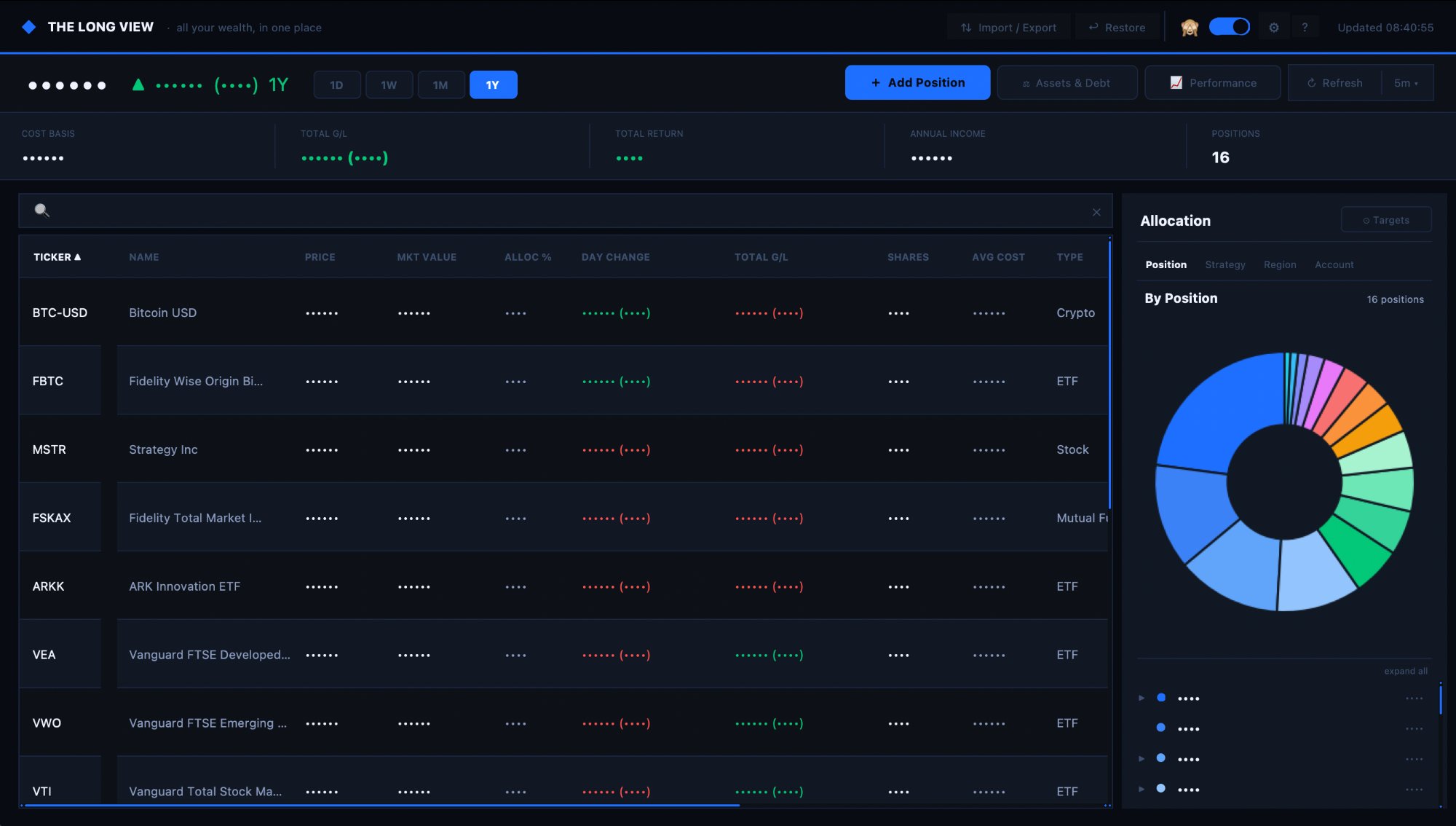Image resolution: width=1456 pixels, height=826 pixels.
Task: Open the settings gear
Action: pos(1273,26)
